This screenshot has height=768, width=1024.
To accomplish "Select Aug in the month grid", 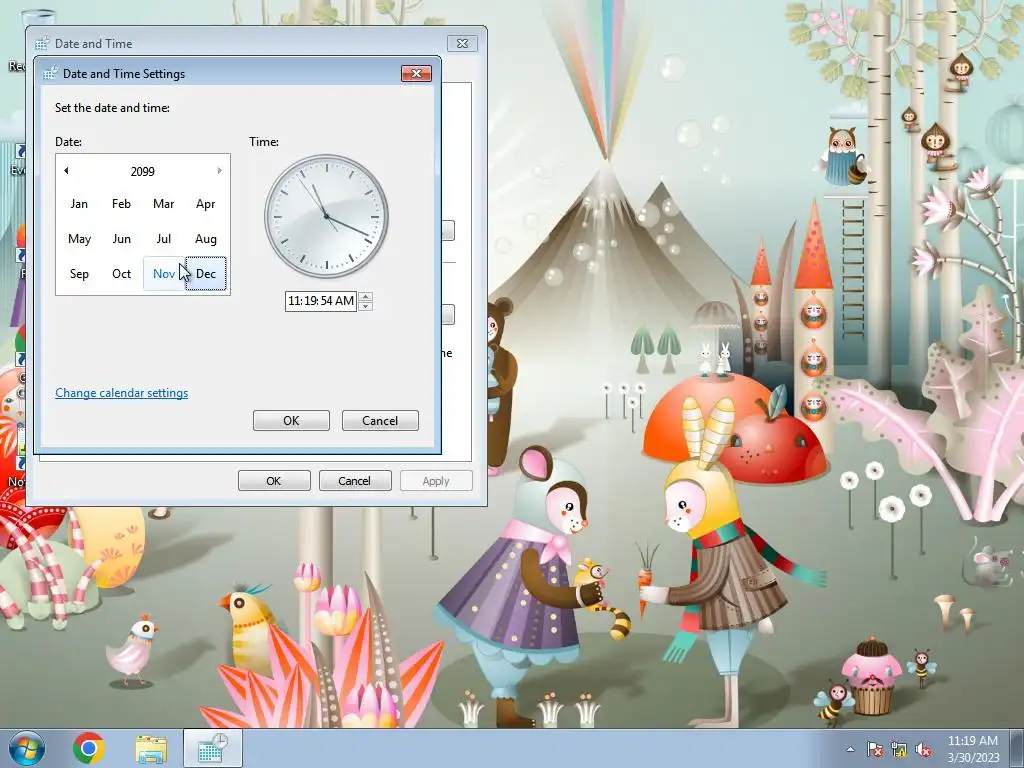I will 206,239.
